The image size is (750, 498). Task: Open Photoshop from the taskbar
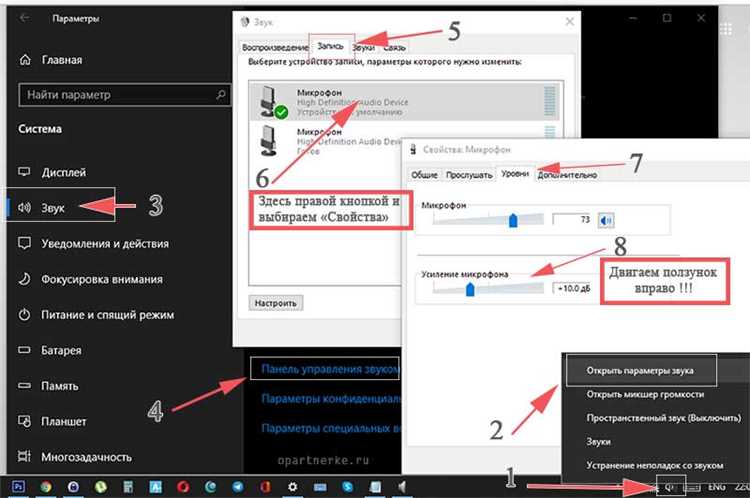point(18,487)
